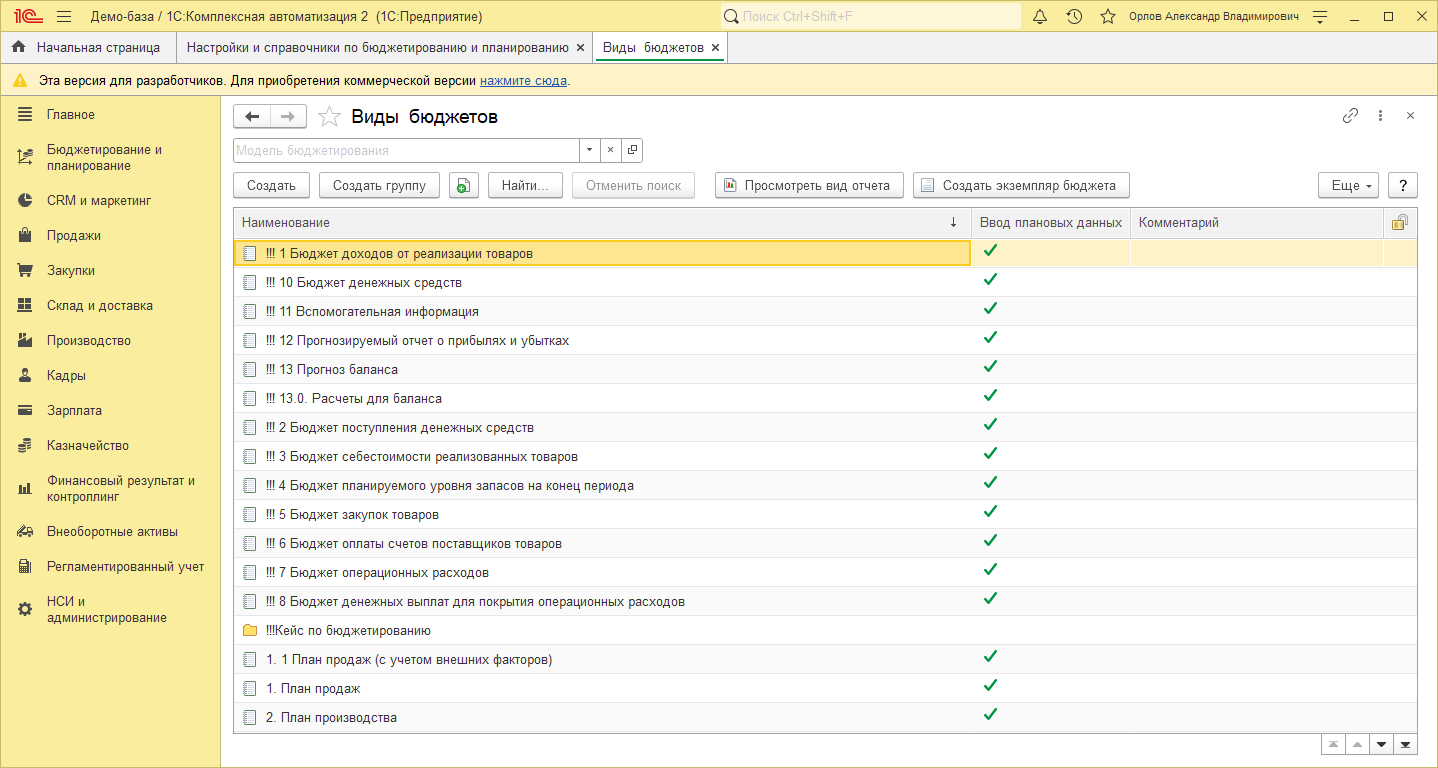The width and height of the screenshot is (1438, 768).
Task: Open the hamburger main menu
Action: [x=64, y=17]
